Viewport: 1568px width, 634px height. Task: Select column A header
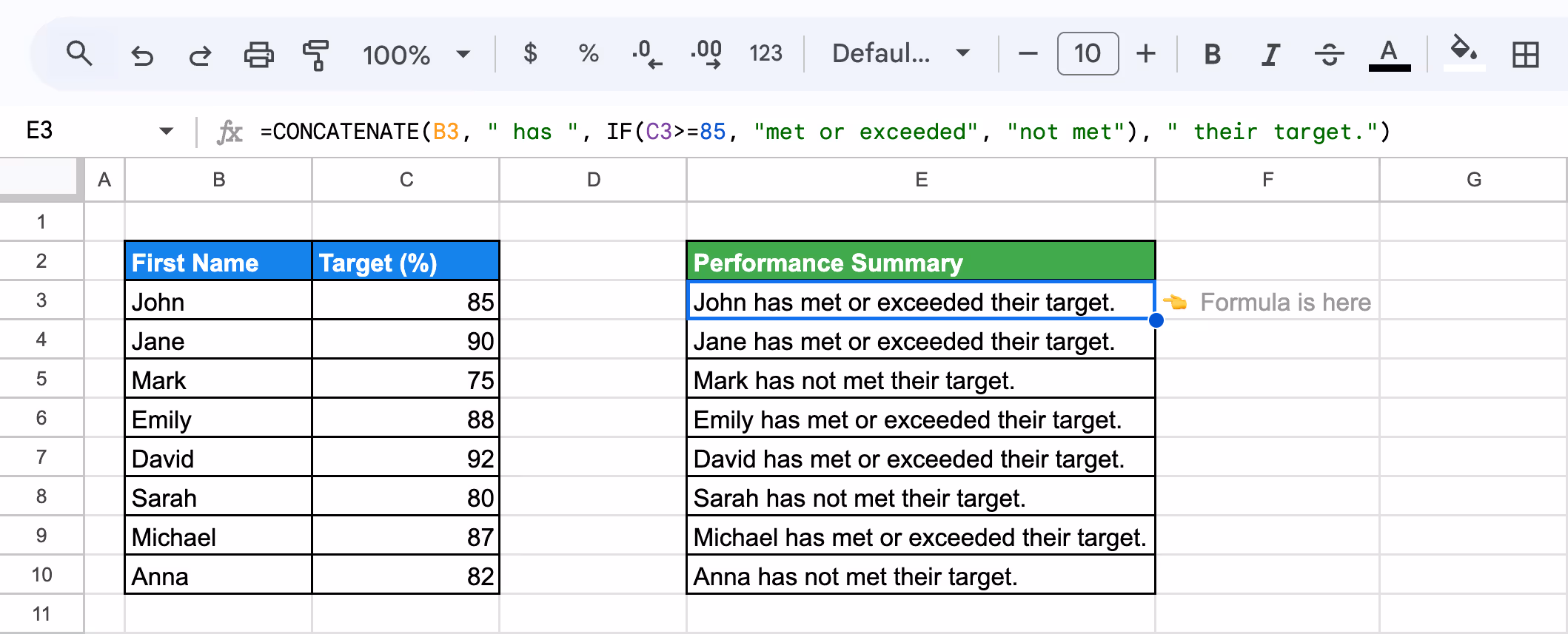click(x=104, y=180)
